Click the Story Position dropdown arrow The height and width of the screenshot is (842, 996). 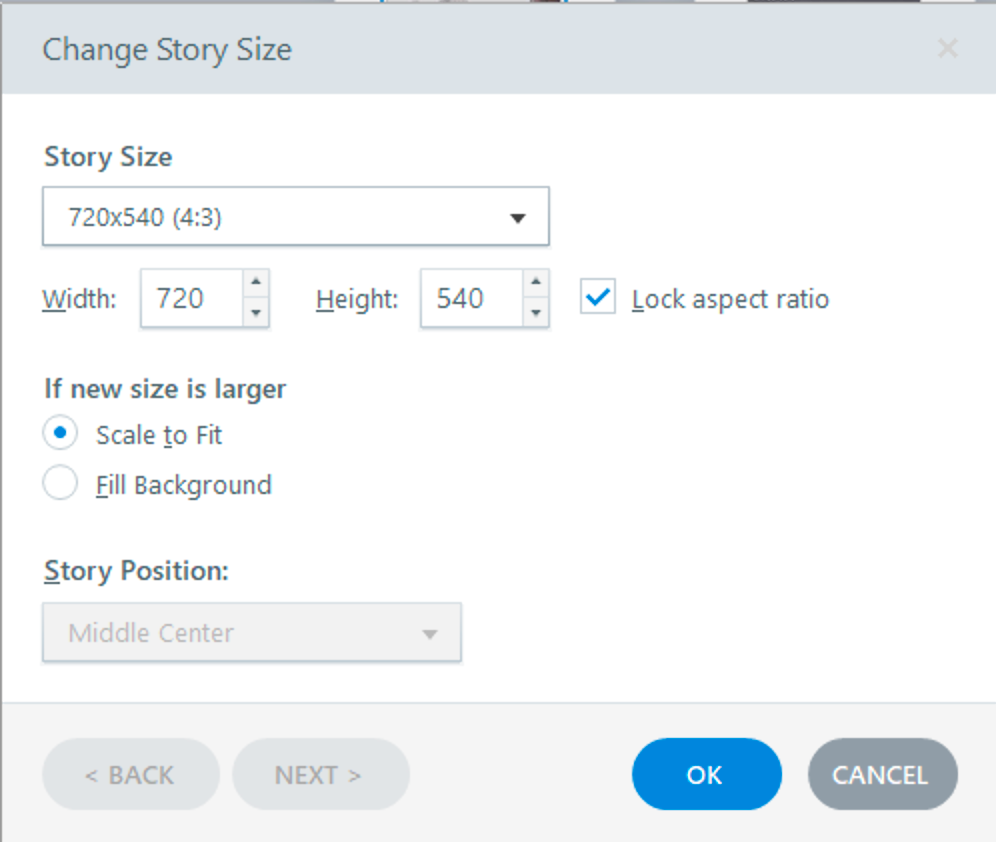[430, 634]
